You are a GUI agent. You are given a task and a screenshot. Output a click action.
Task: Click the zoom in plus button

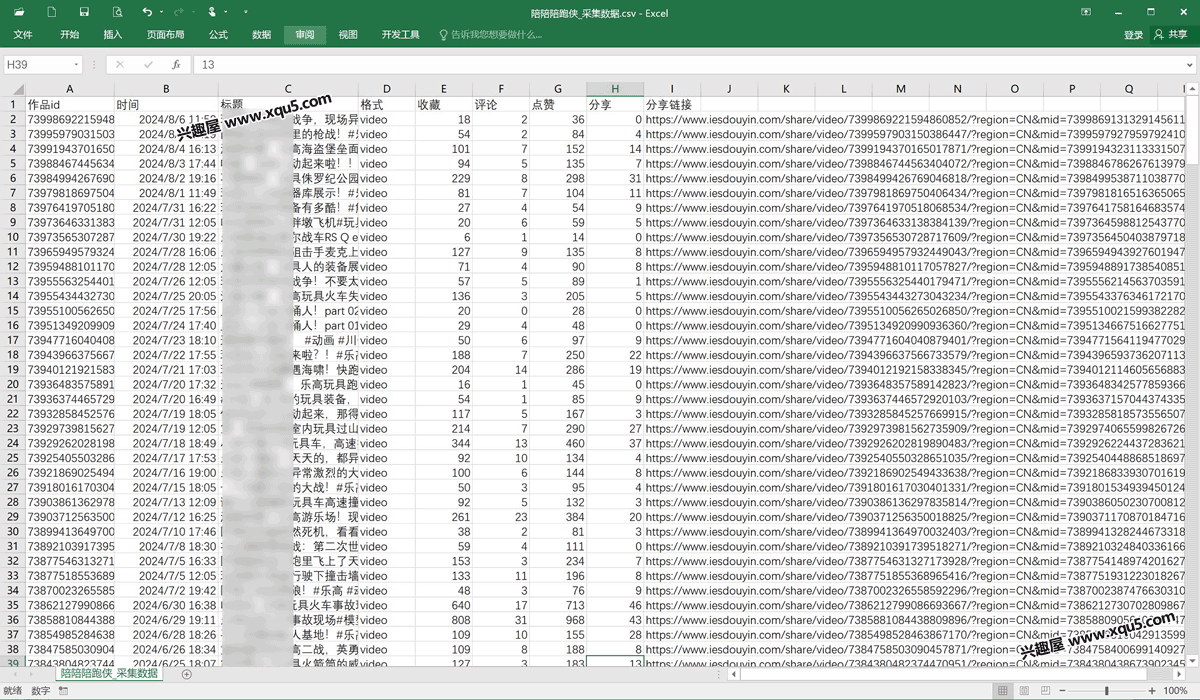pos(1154,691)
